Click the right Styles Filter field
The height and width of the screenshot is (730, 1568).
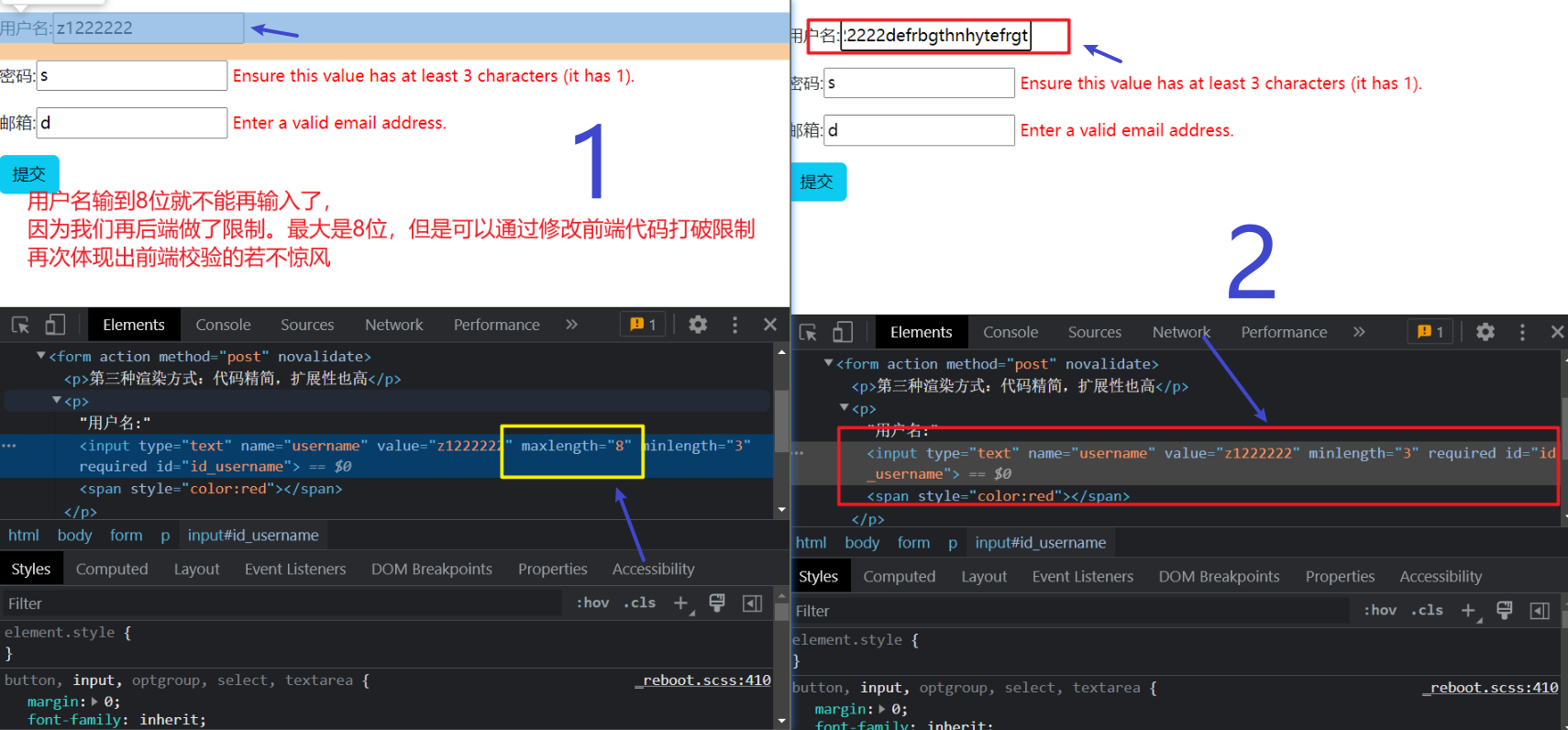(x=1070, y=611)
